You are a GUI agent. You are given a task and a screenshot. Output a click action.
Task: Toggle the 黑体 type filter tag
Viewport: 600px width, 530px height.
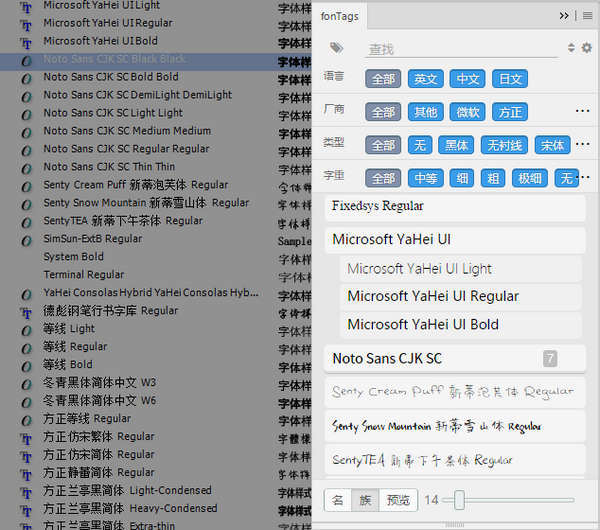tap(457, 145)
